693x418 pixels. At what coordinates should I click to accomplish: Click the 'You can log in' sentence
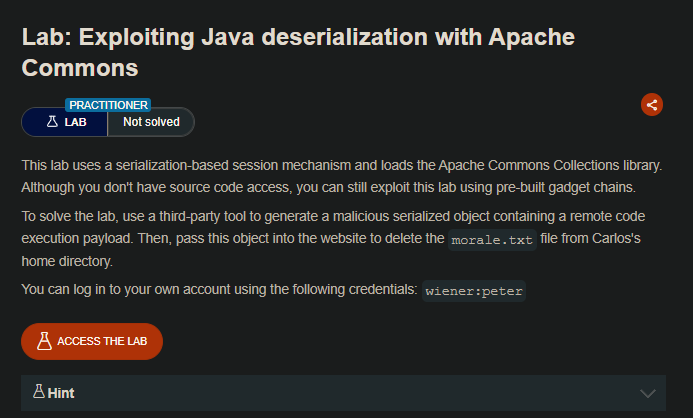pyautogui.click(x=220, y=291)
